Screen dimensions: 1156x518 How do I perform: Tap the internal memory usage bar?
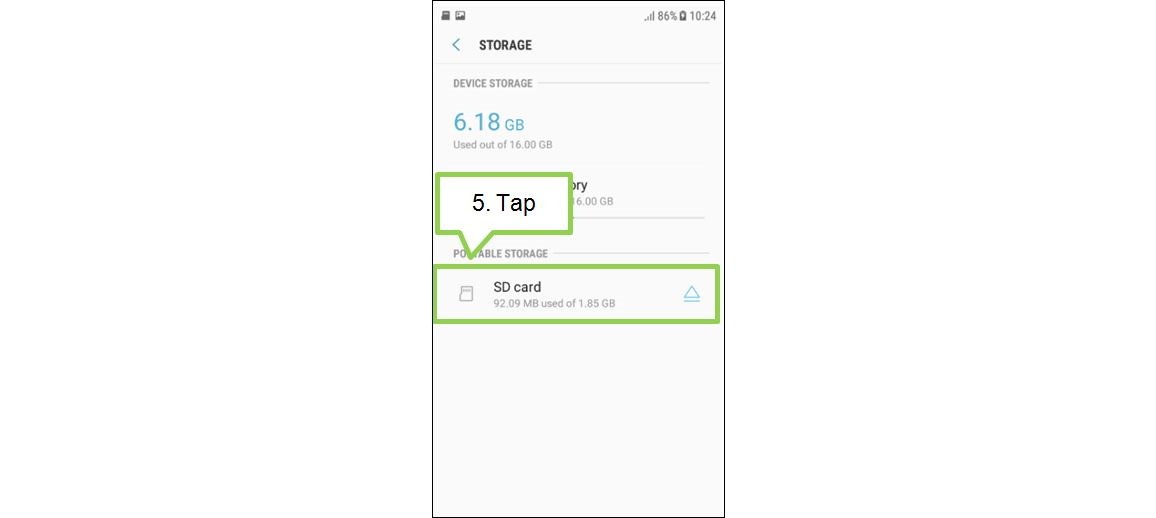pyautogui.click(x=638, y=217)
